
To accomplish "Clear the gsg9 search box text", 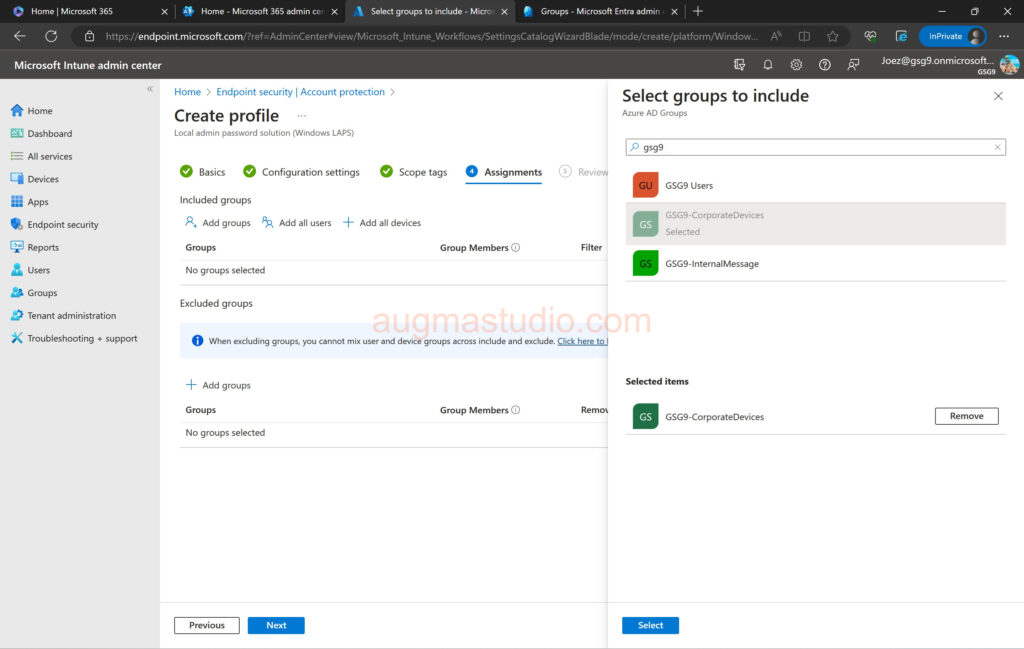I will pos(997,147).
